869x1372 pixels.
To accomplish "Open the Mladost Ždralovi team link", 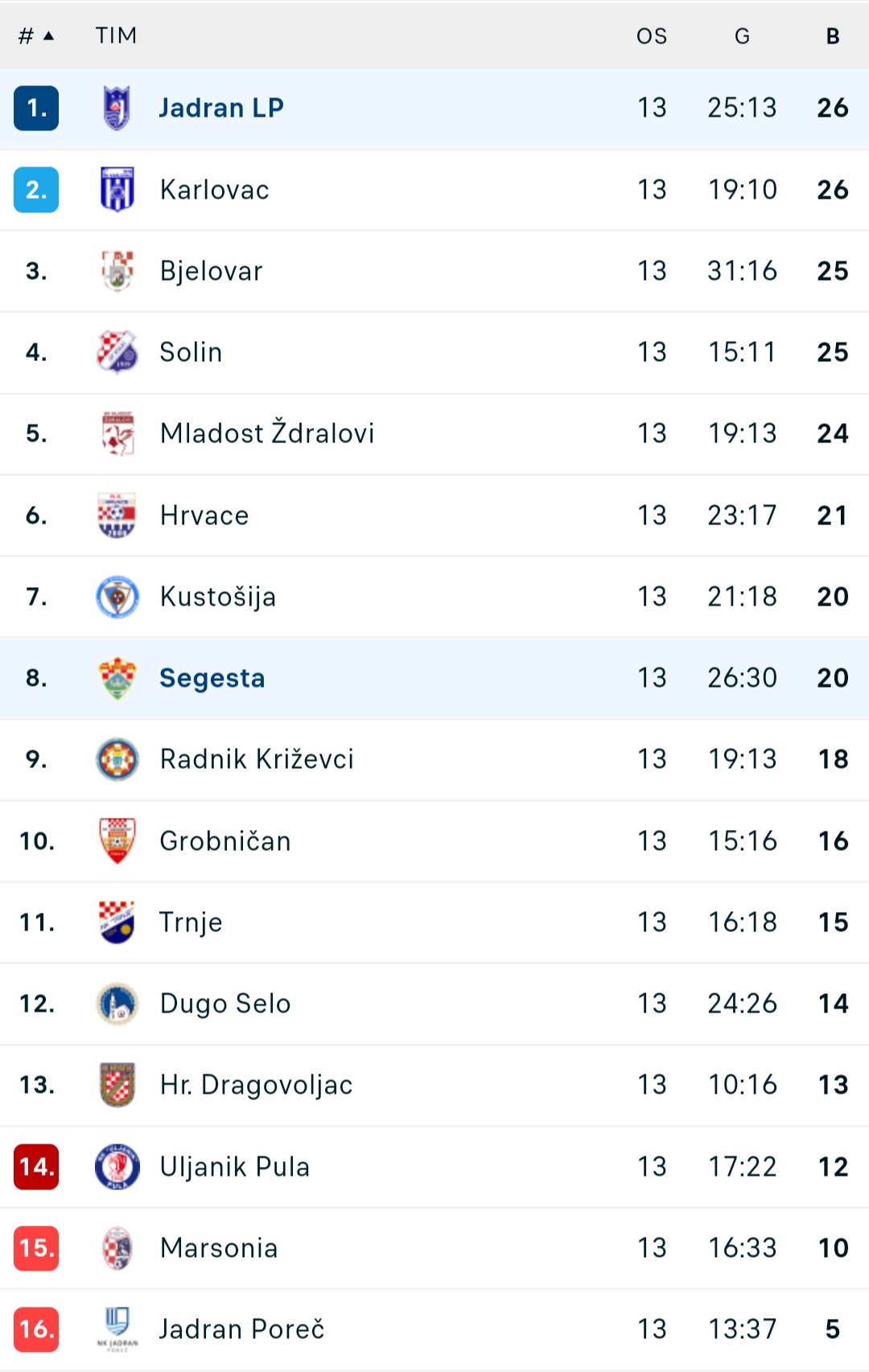I will [267, 433].
